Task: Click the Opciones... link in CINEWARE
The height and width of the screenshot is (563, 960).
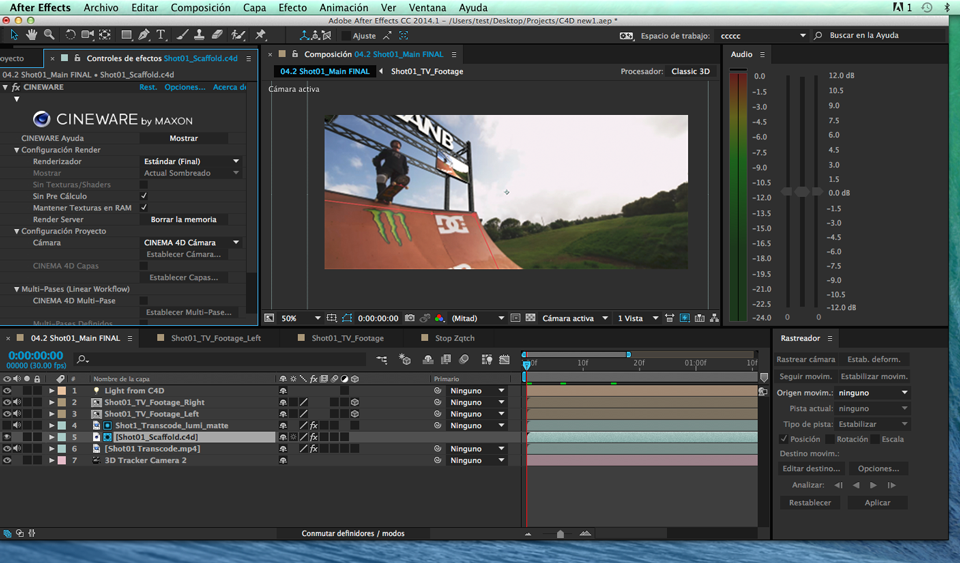Action: tap(184, 87)
